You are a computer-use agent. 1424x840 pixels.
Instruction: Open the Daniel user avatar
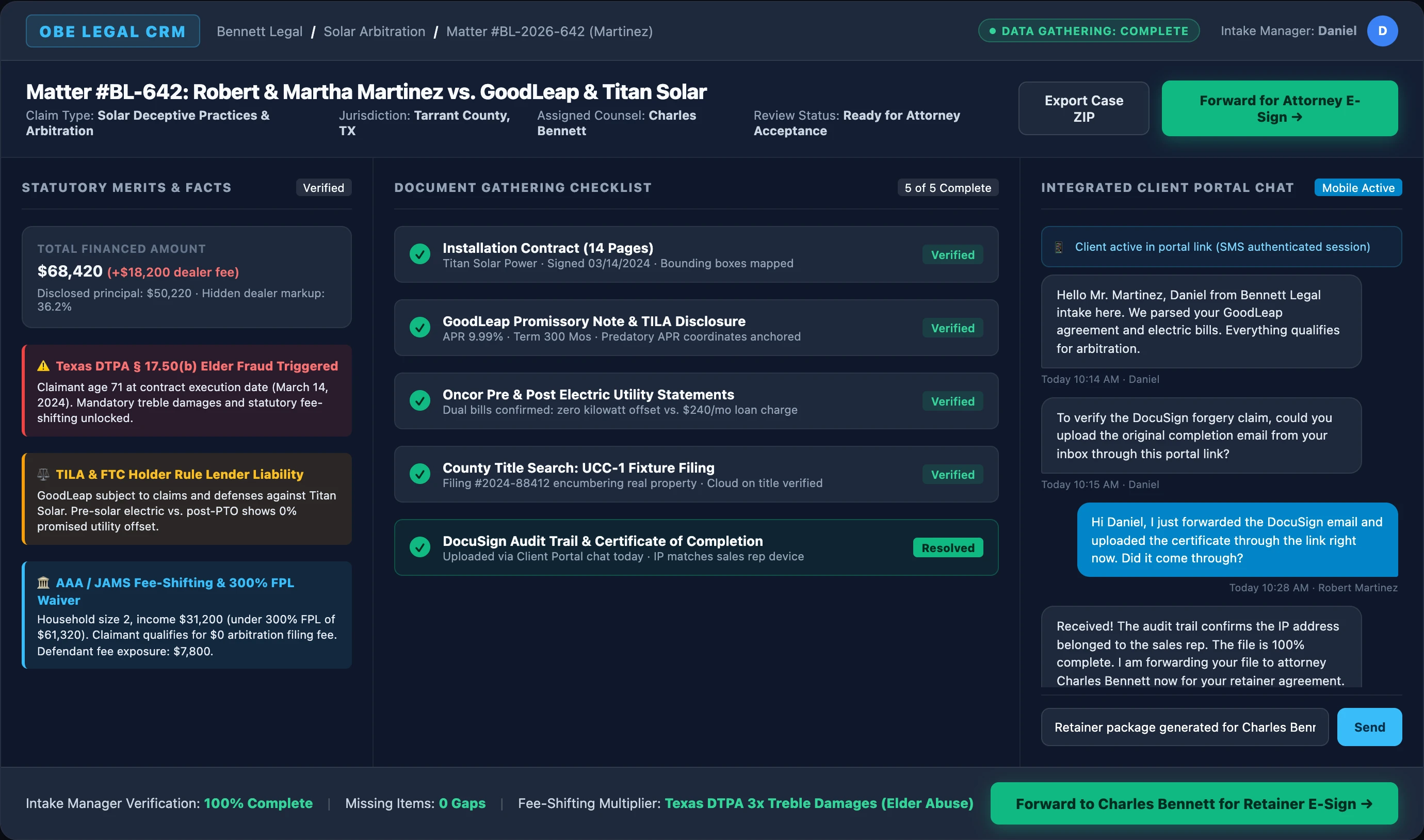coord(1382,30)
